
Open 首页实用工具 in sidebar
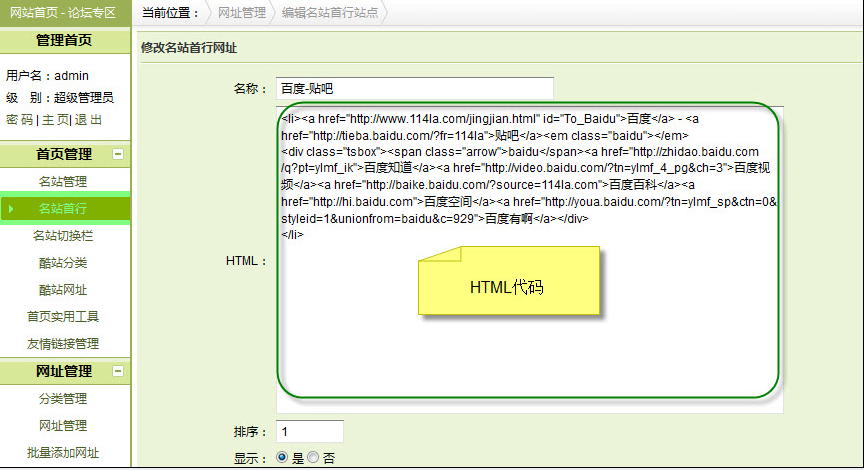pyautogui.click(x=63, y=317)
